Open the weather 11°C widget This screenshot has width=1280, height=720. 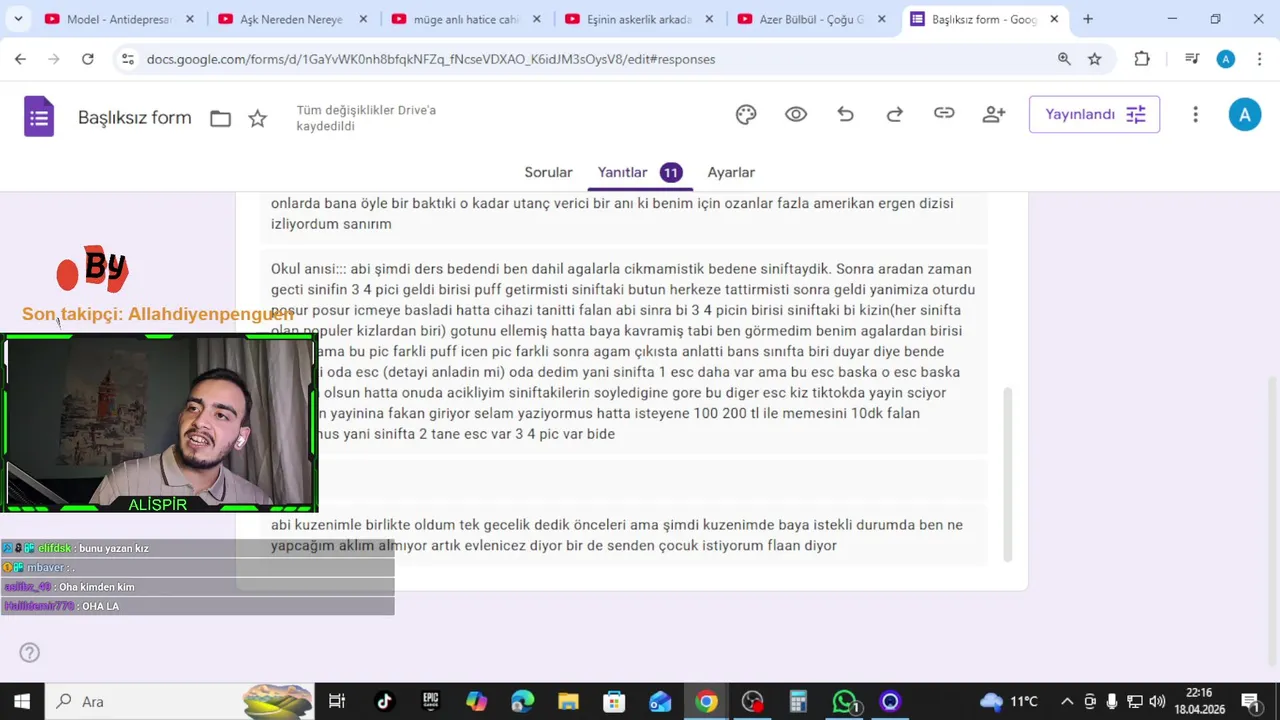tap(1009, 701)
